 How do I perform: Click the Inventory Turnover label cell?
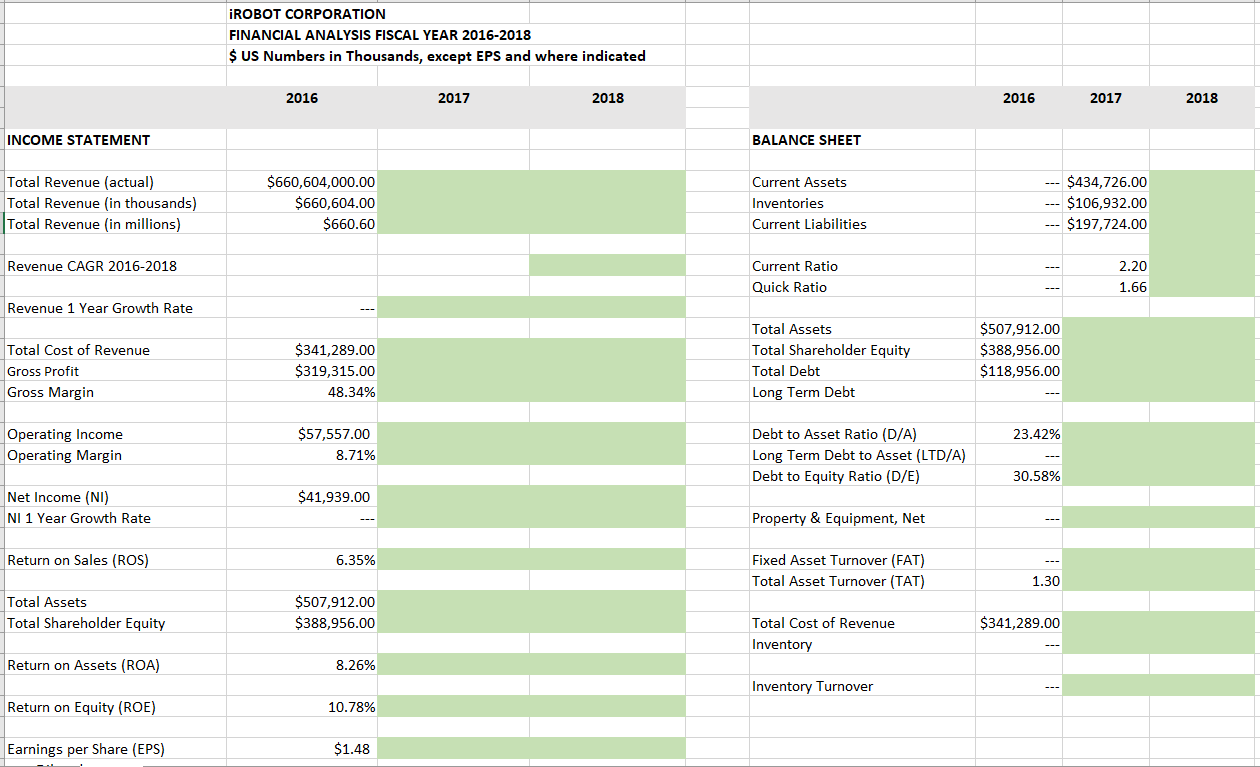click(x=810, y=686)
